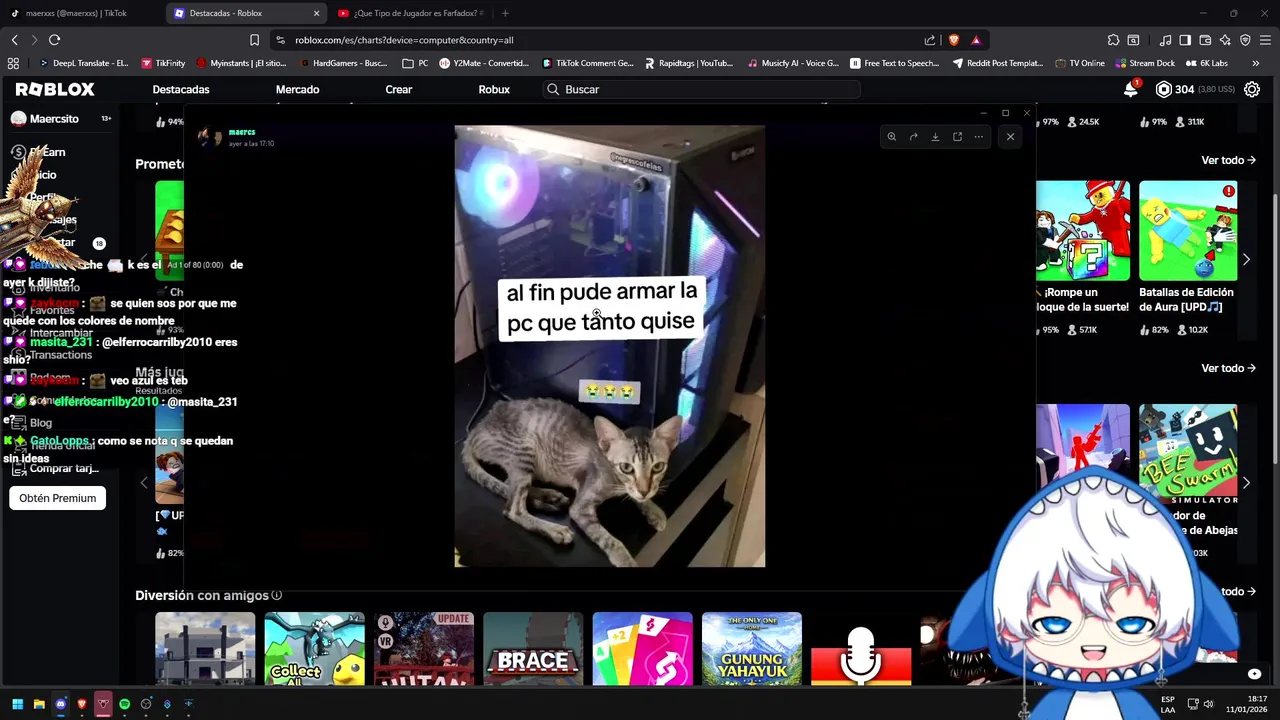Open Robux in Roblox navigation
Viewport: 1280px width, 720px height.
(494, 89)
